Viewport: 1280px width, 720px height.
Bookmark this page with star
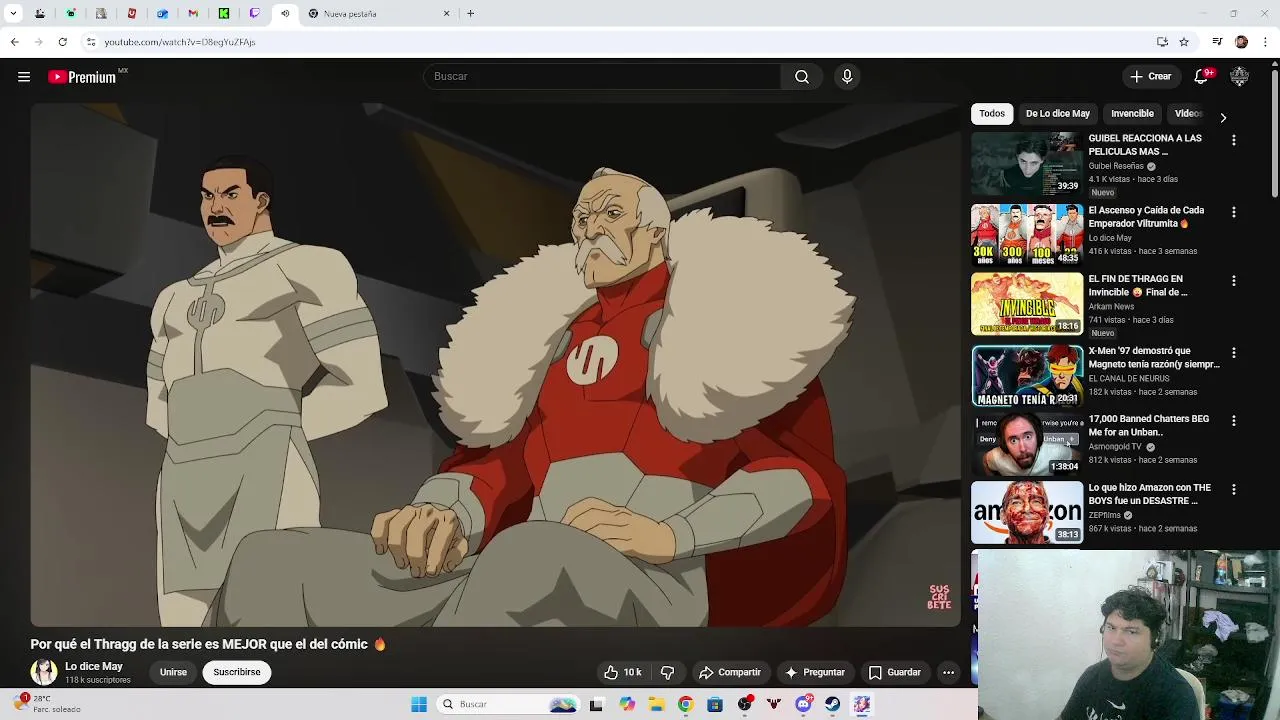[x=1184, y=42]
